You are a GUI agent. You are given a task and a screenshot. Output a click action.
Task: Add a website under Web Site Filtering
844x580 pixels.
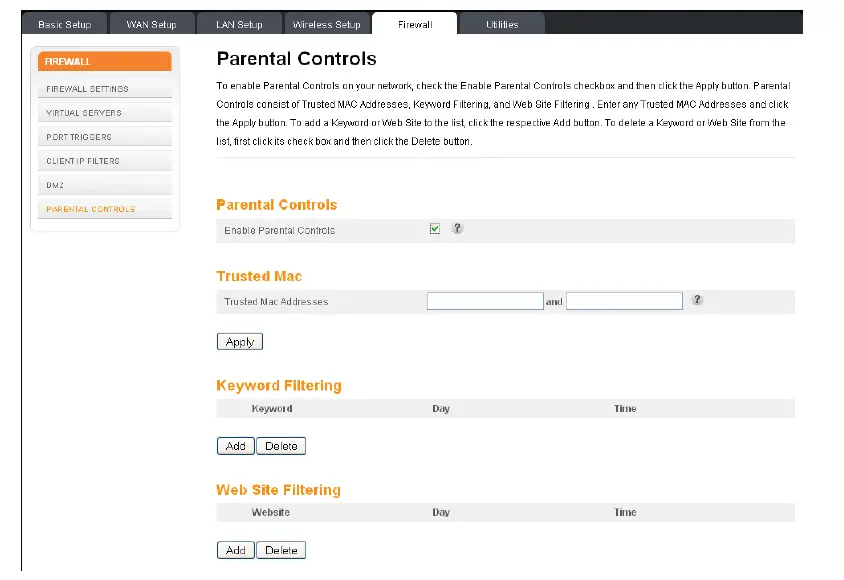click(236, 550)
